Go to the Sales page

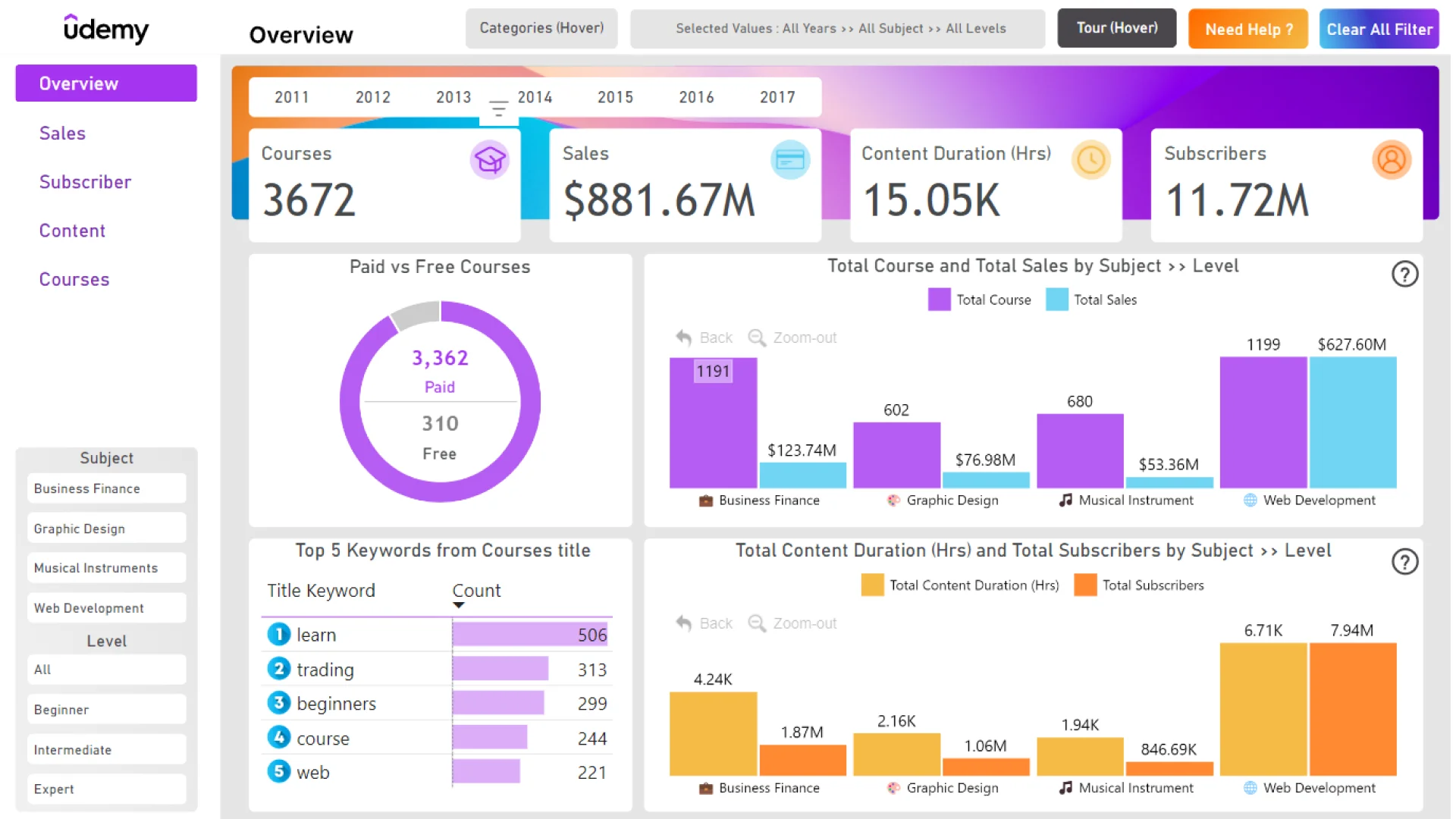62,133
